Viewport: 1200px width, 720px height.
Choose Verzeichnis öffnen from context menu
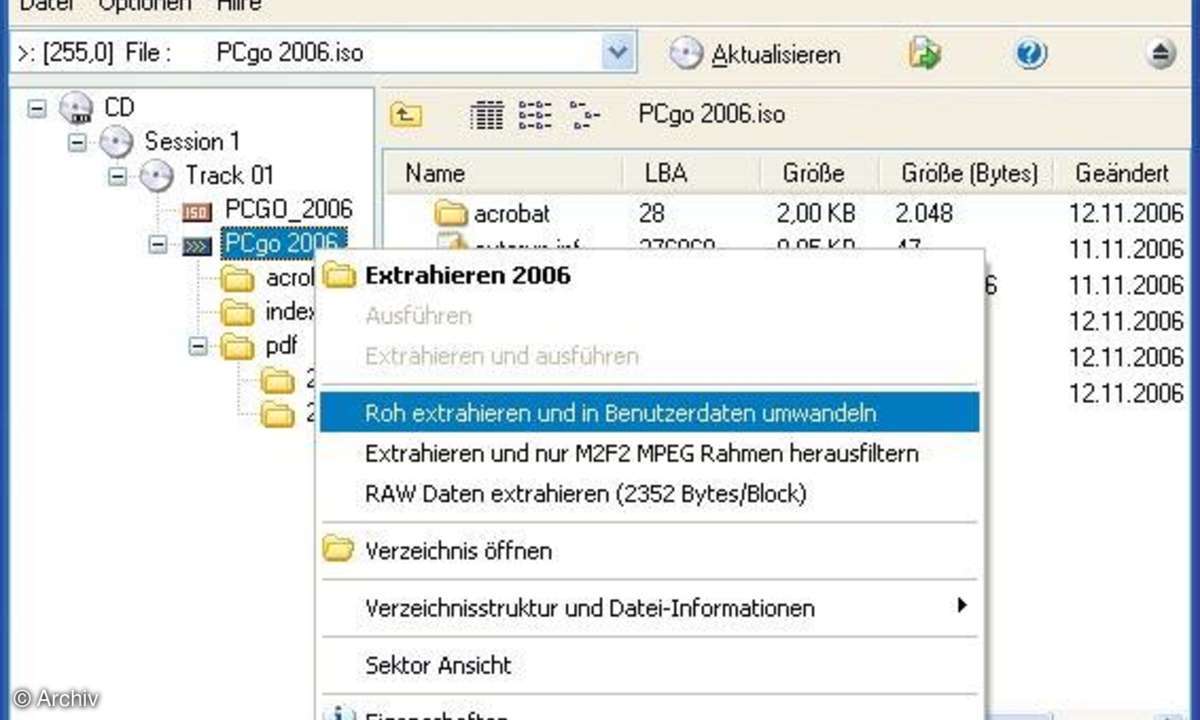pos(648,550)
